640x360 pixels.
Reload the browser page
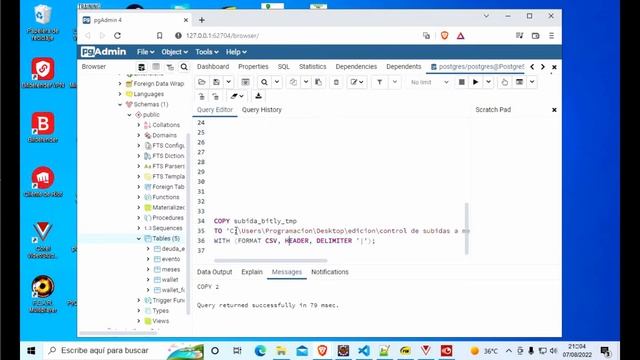click(118, 36)
